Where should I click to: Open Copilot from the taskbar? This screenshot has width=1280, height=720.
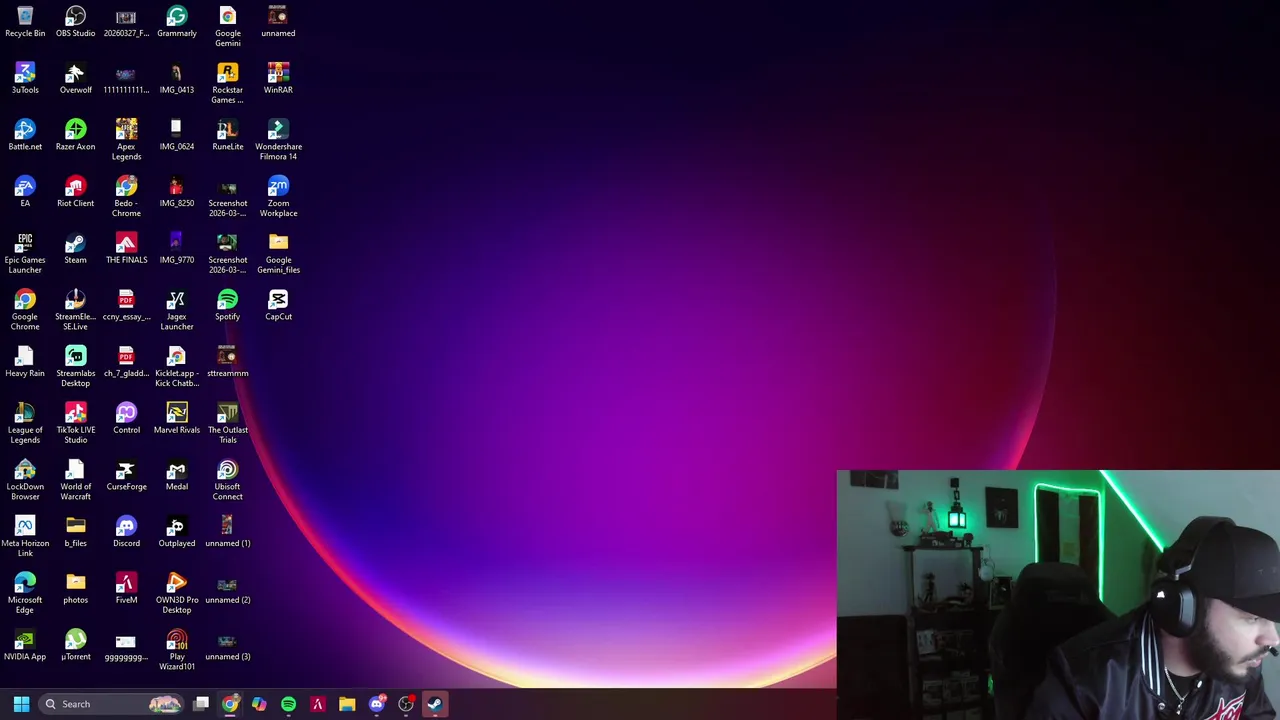click(x=259, y=704)
